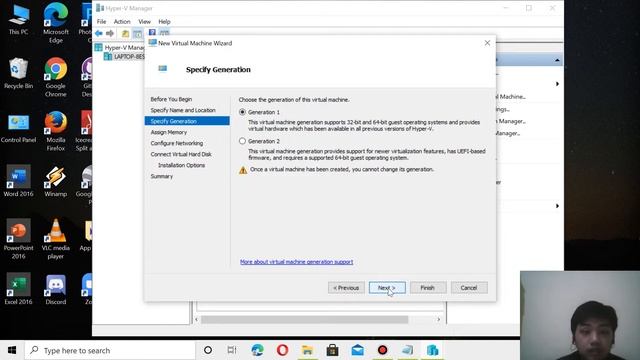Image resolution: width=640 pixels, height=360 pixels.
Task: Select the Generation 2 radio button
Action: click(242, 141)
